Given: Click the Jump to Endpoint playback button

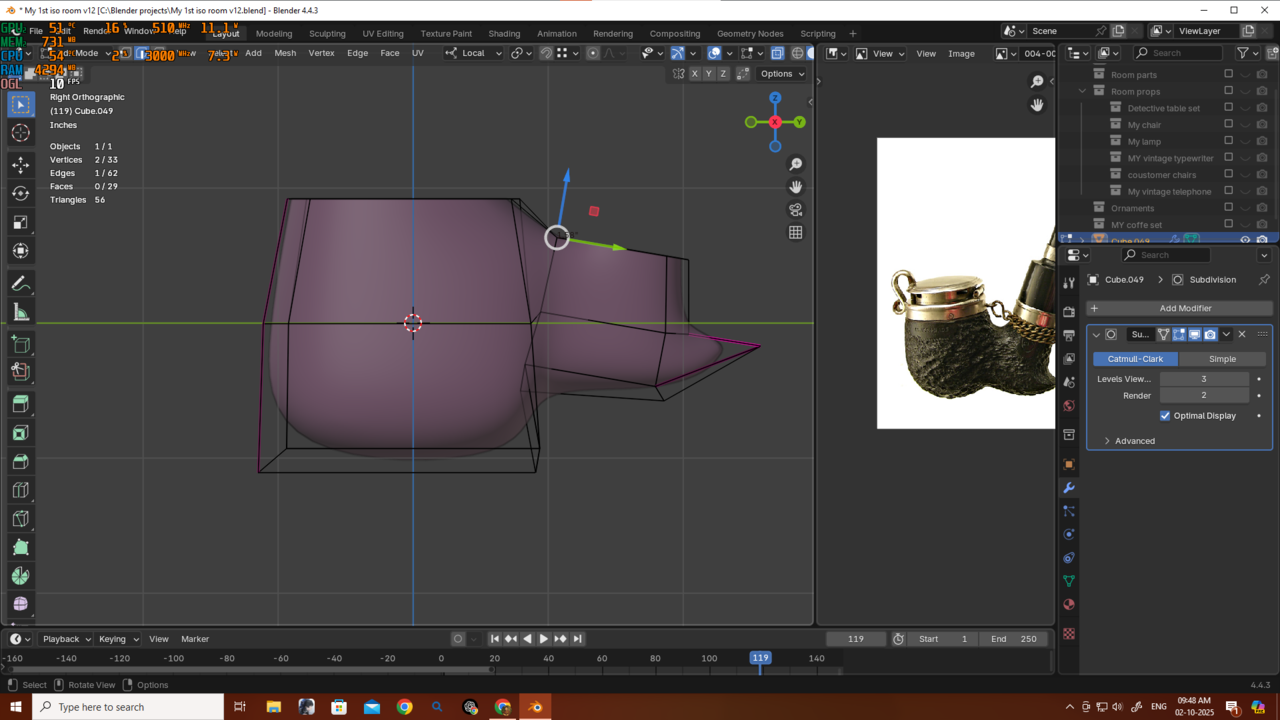Looking at the screenshot, I should (x=577, y=639).
